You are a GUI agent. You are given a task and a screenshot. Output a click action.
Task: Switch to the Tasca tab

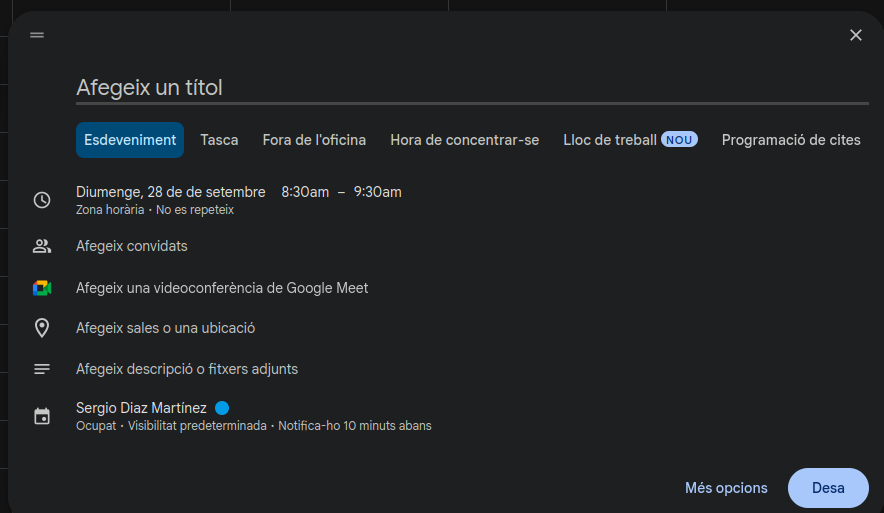point(219,140)
